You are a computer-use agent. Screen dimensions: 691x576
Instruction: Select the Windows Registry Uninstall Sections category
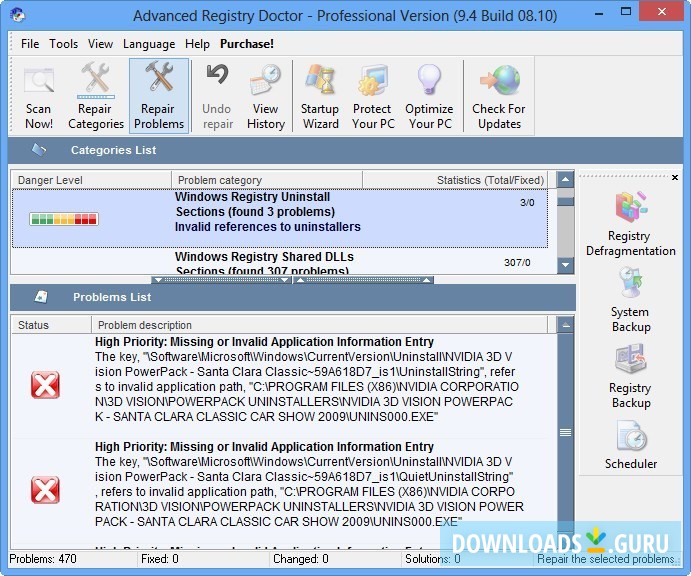(280, 219)
